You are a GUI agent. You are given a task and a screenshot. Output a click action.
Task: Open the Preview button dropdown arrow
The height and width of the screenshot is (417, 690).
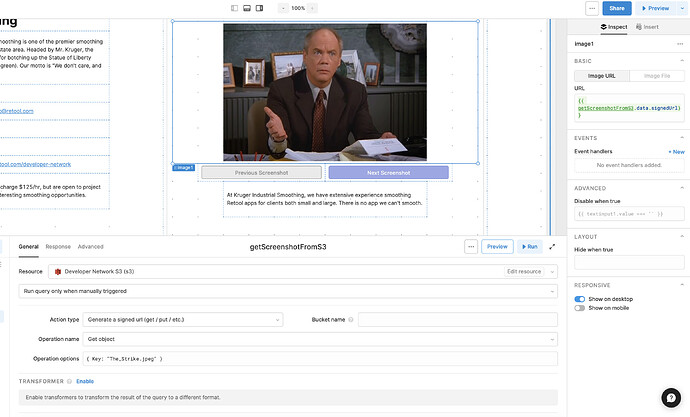pos(683,8)
